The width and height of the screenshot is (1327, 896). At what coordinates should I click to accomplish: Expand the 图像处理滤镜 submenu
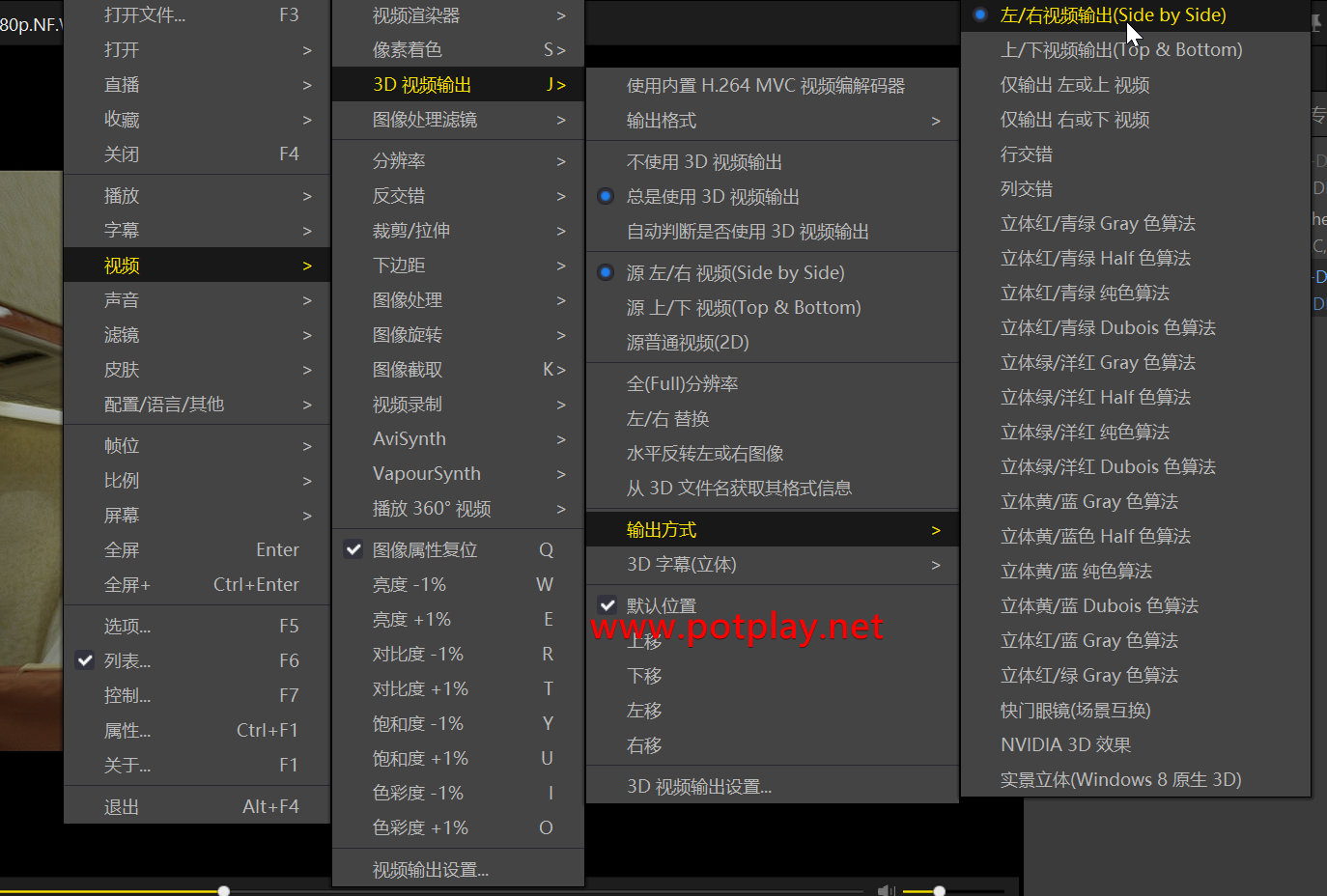point(458,120)
